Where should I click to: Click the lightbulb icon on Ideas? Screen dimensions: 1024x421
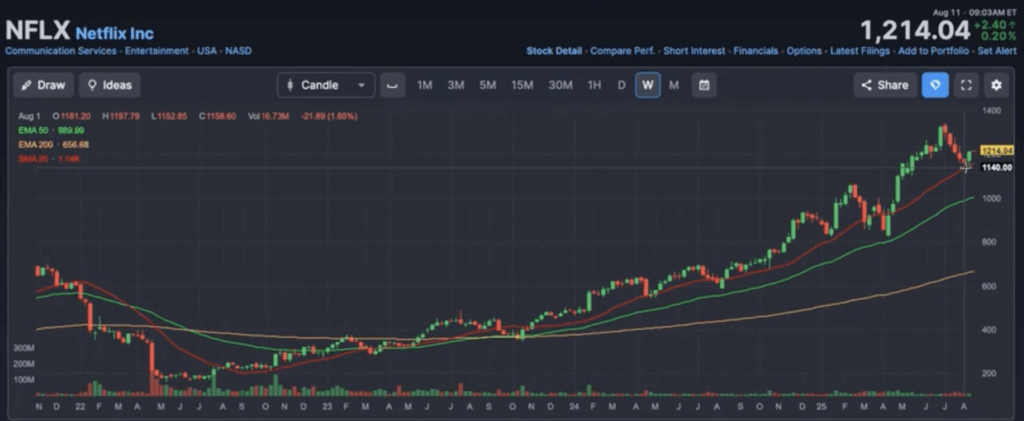pos(92,85)
